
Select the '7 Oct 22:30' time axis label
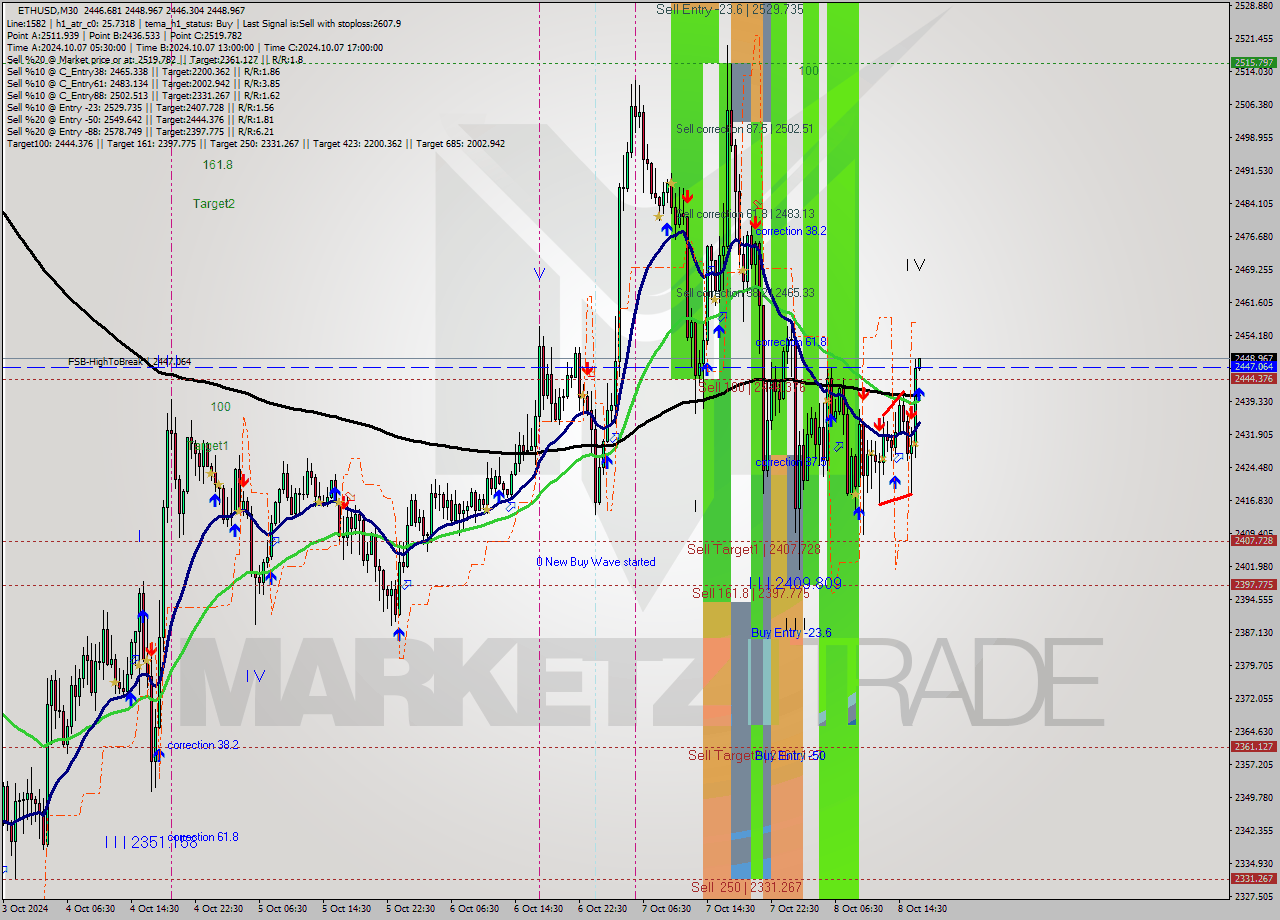(x=794, y=909)
